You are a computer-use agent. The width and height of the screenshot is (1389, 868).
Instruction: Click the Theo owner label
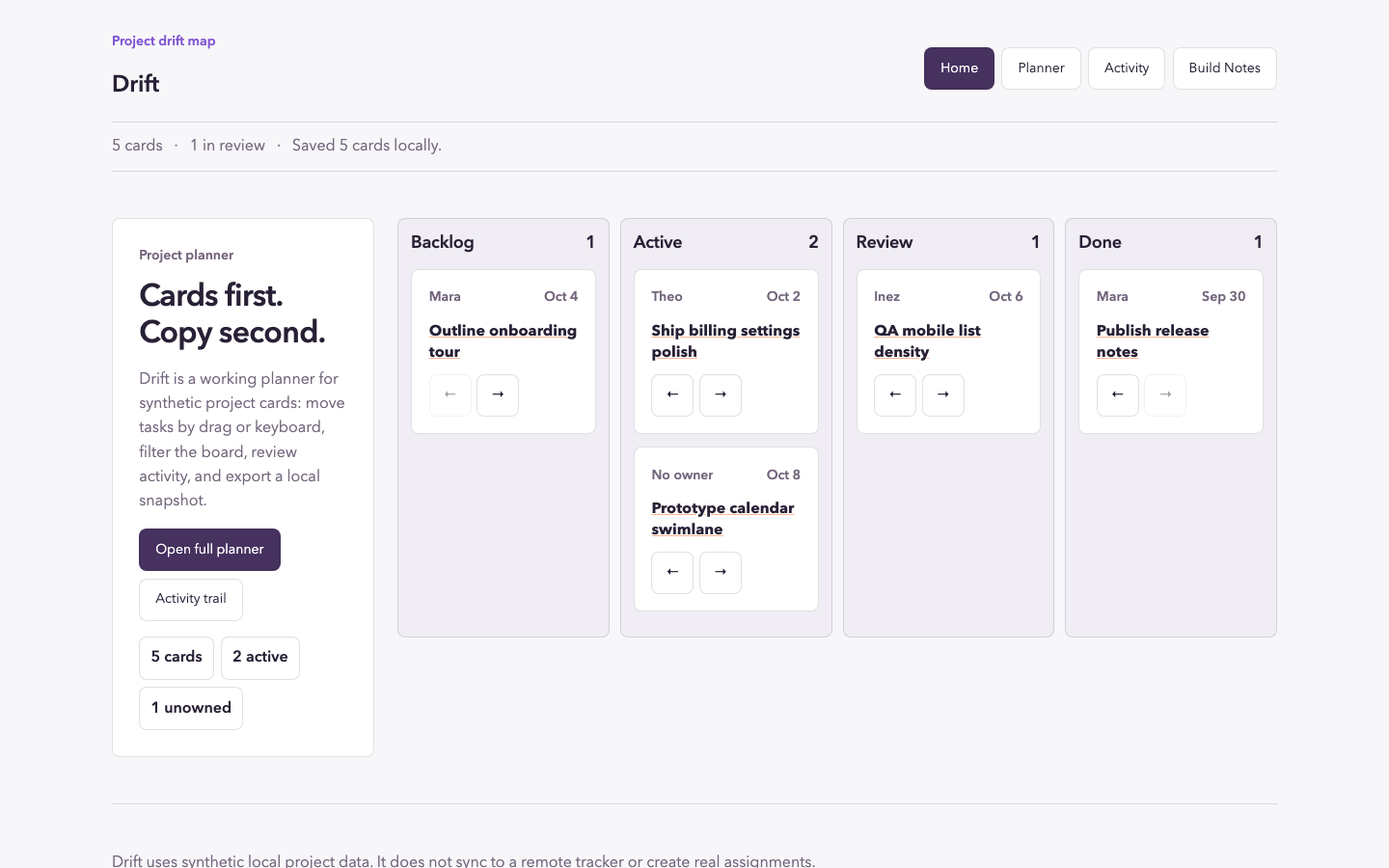coord(667,297)
